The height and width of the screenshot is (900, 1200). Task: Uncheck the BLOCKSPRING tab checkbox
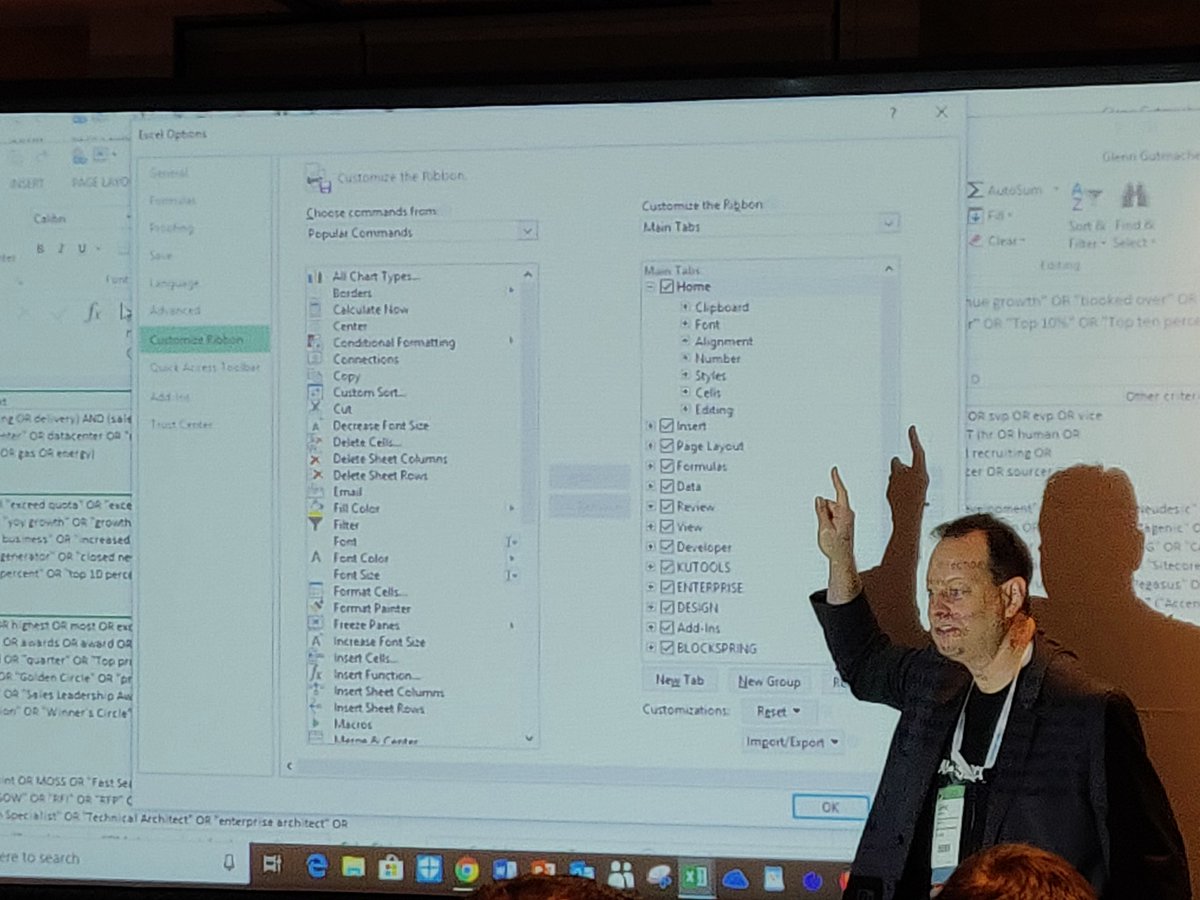pos(667,648)
